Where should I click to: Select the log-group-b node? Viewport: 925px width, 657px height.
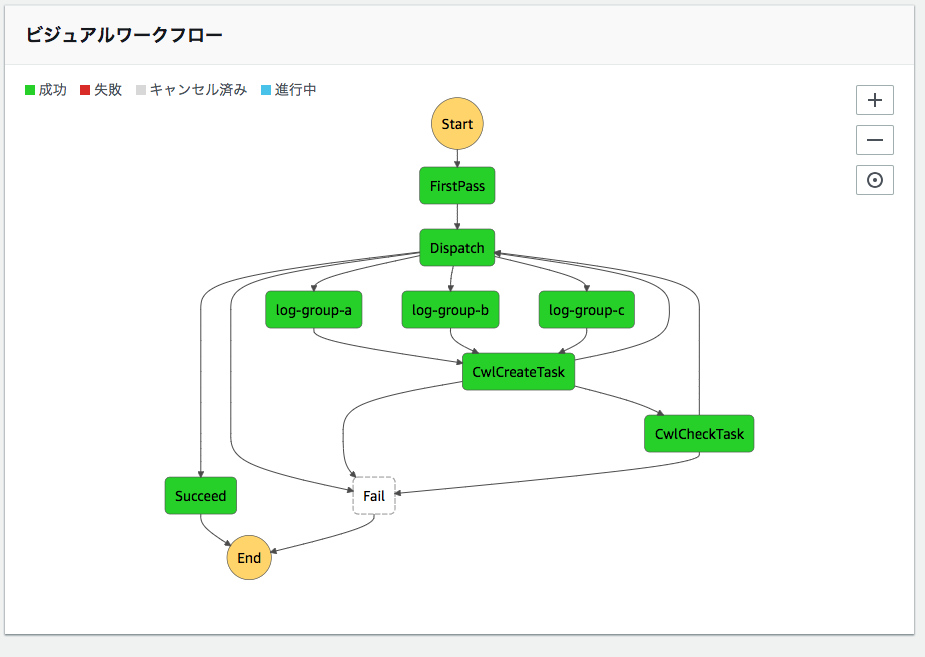pyautogui.click(x=450, y=309)
